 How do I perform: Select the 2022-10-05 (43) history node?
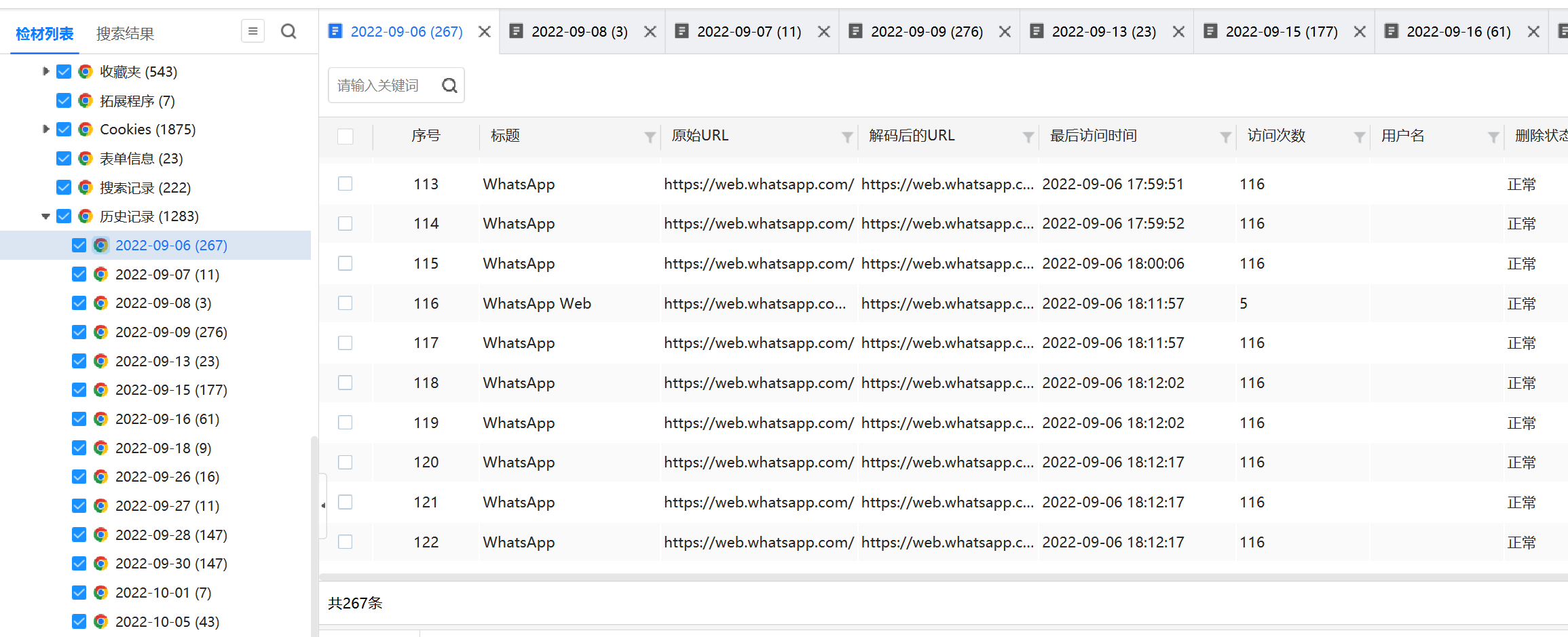(x=167, y=621)
